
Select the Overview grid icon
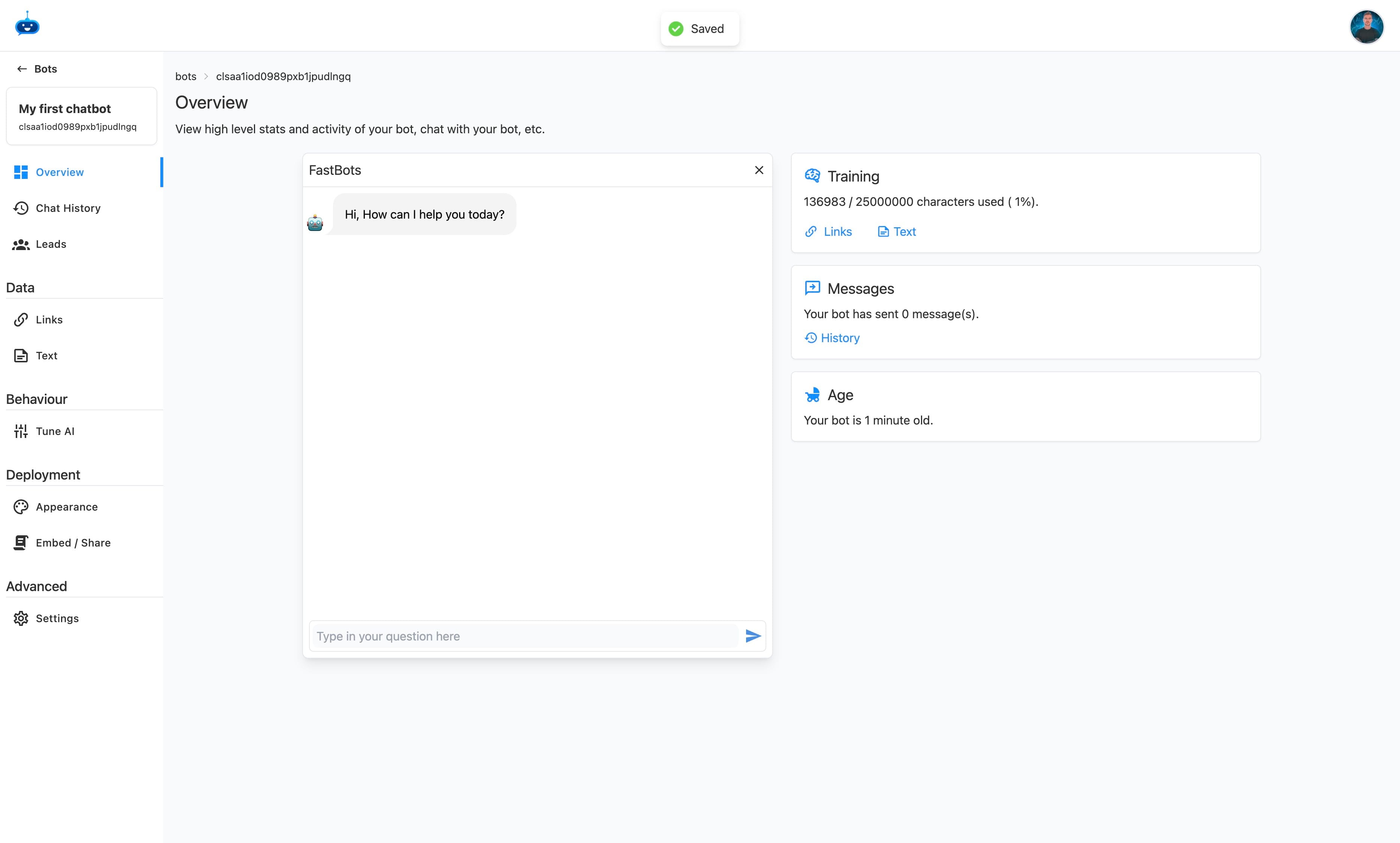[x=21, y=171]
